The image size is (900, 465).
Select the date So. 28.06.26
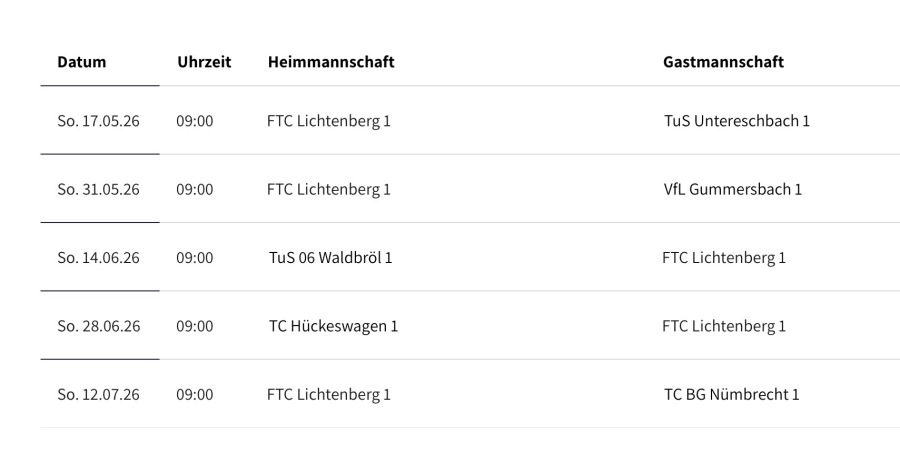(98, 326)
